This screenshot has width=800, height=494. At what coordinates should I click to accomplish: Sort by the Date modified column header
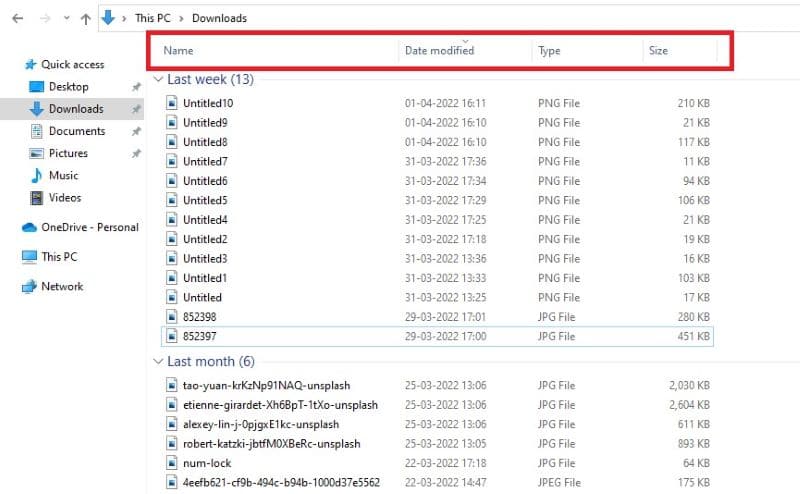[439, 51]
